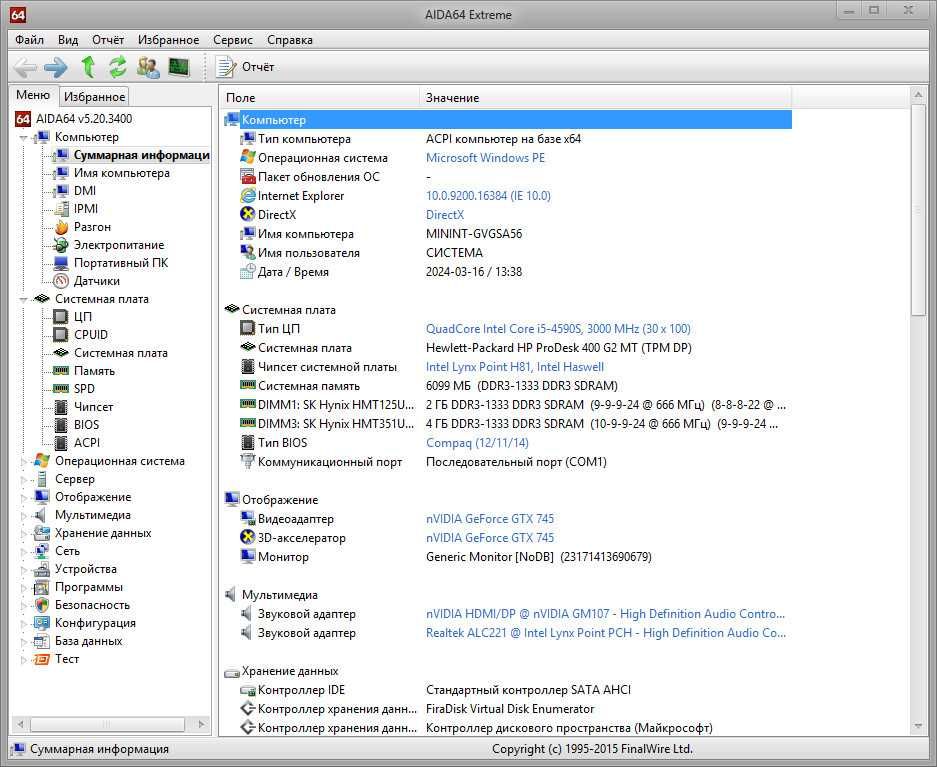Viewport: 937px width, 767px height.
Task: Expand the Хранение данных tree node
Action: [x=23, y=533]
